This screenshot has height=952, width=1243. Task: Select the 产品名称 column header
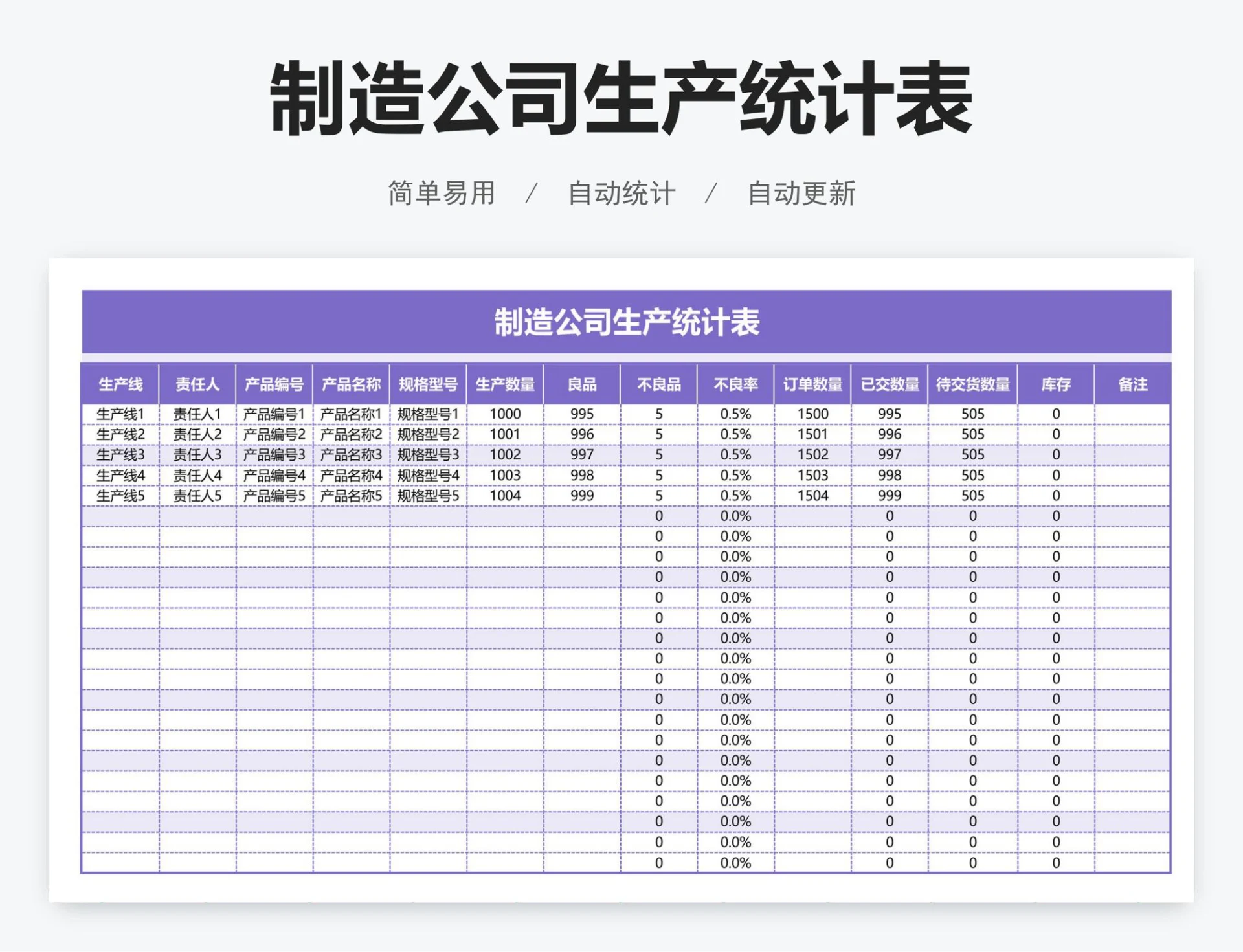coord(352,384)
